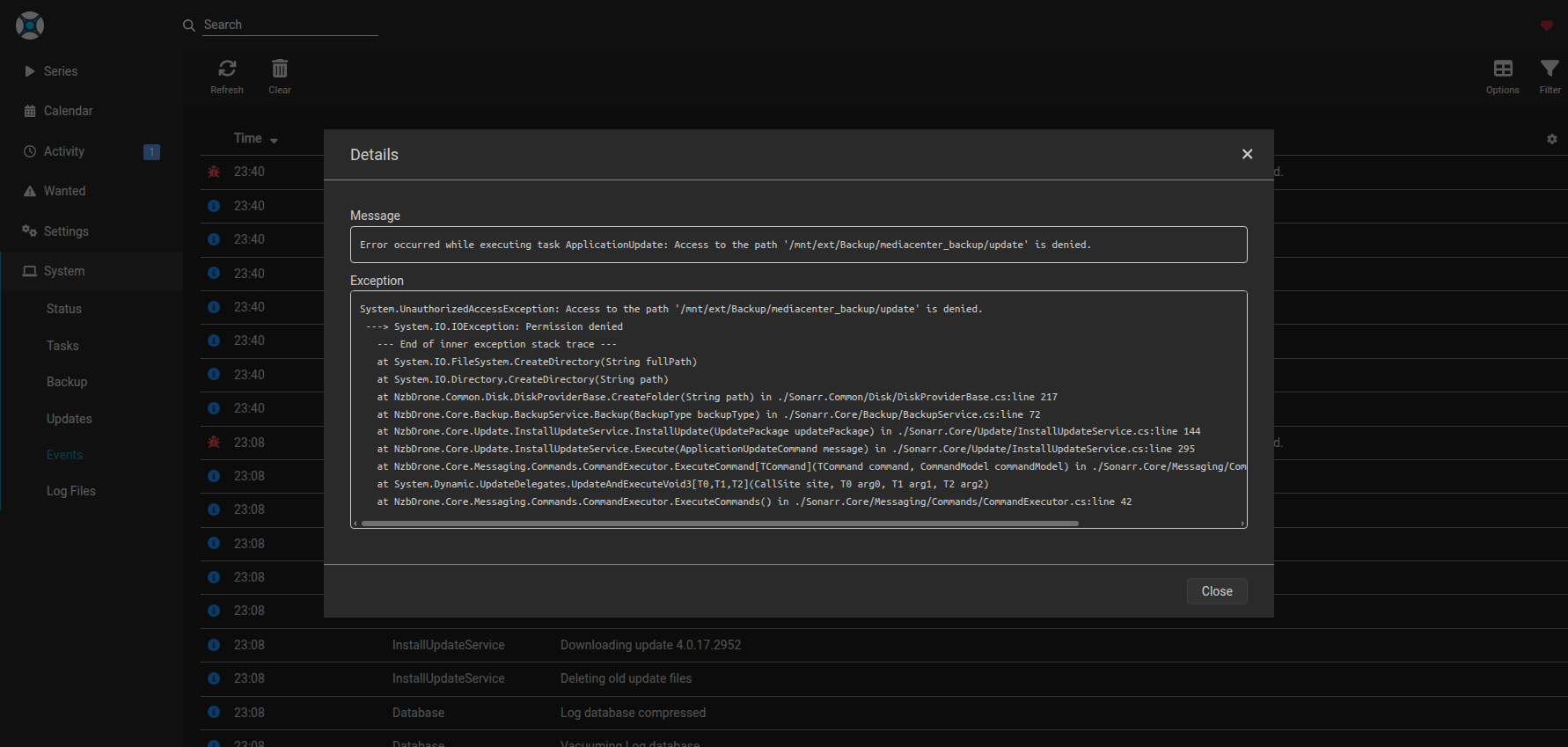The image size is (1568, 747).
Task: Click the Search input field
Action: click(289, 25)
